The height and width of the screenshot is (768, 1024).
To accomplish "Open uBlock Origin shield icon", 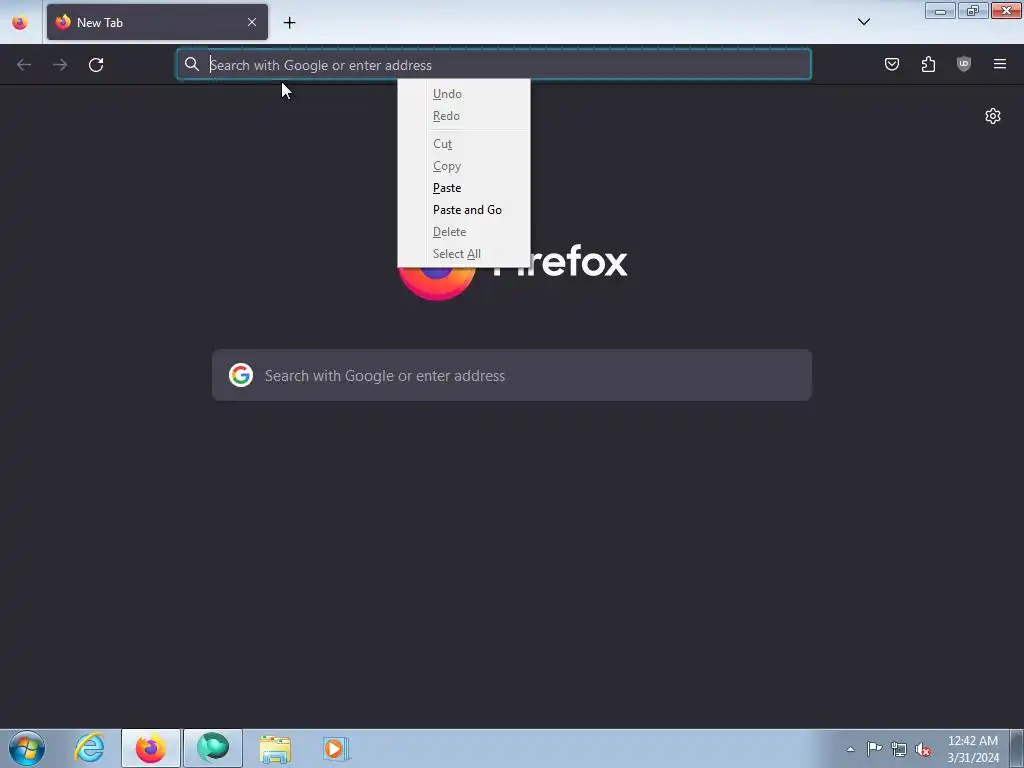I will click(964, 64).
